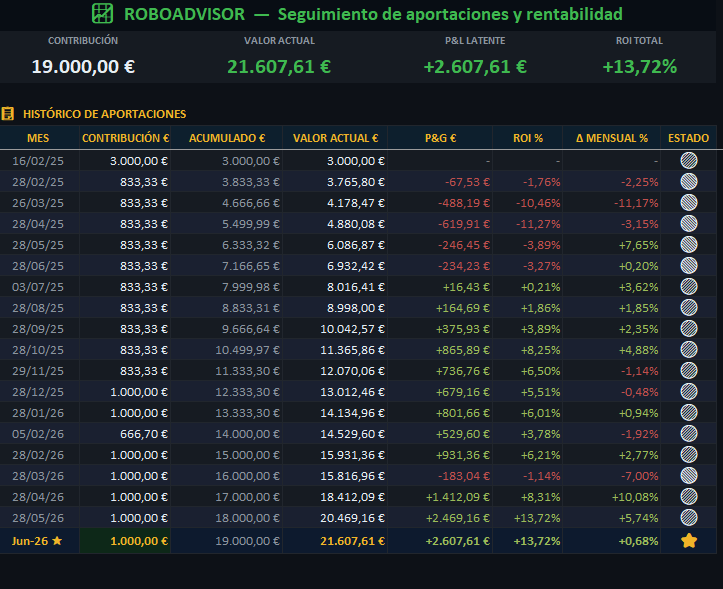This screenshot has width=723, height=589.
Task: Click the 20.469,16 € valor actual cell
Action: [x=335, y=518]
